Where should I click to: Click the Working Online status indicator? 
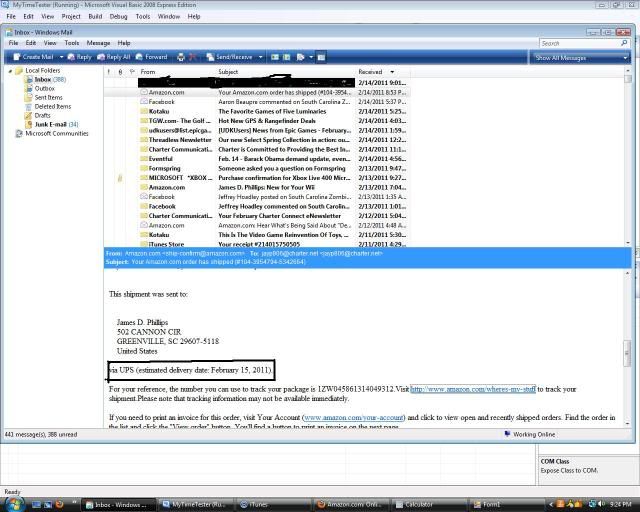[x=530, y=434]
